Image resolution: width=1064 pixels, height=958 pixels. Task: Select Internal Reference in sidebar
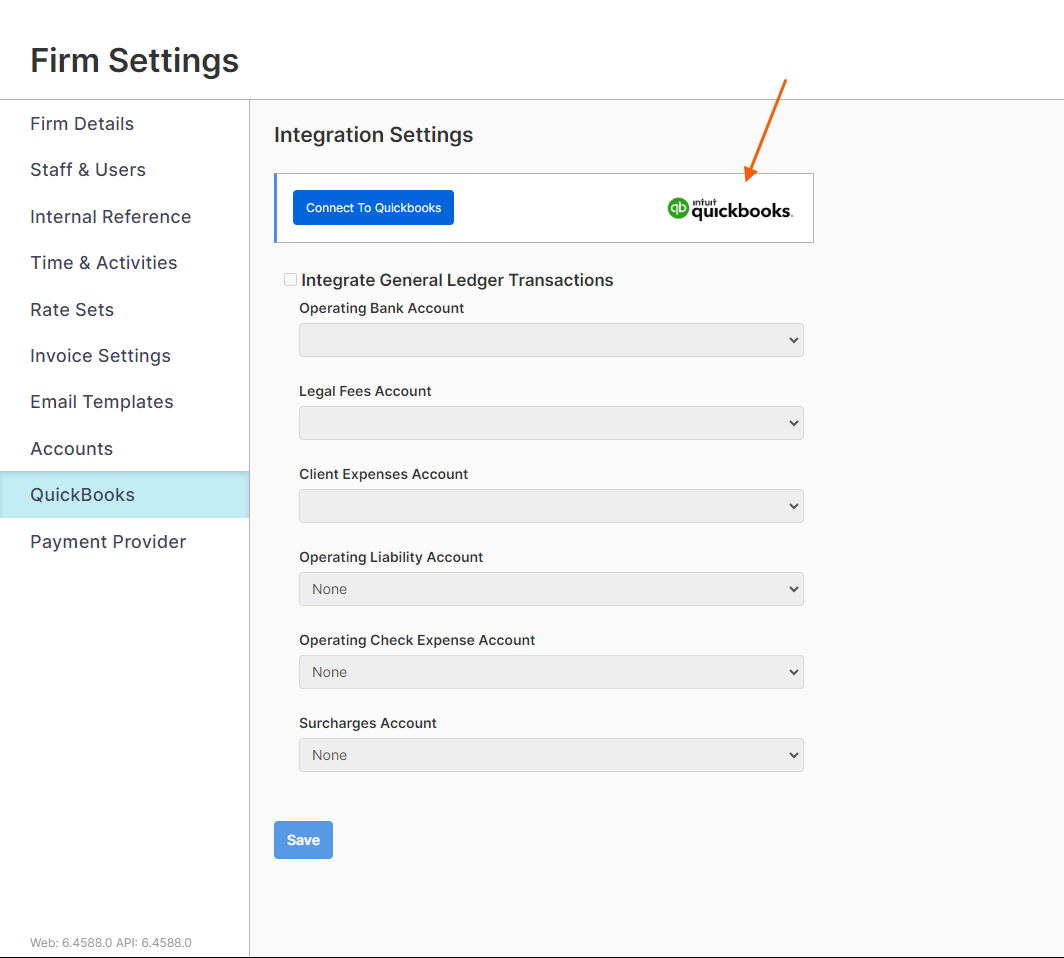coord(111,216)
